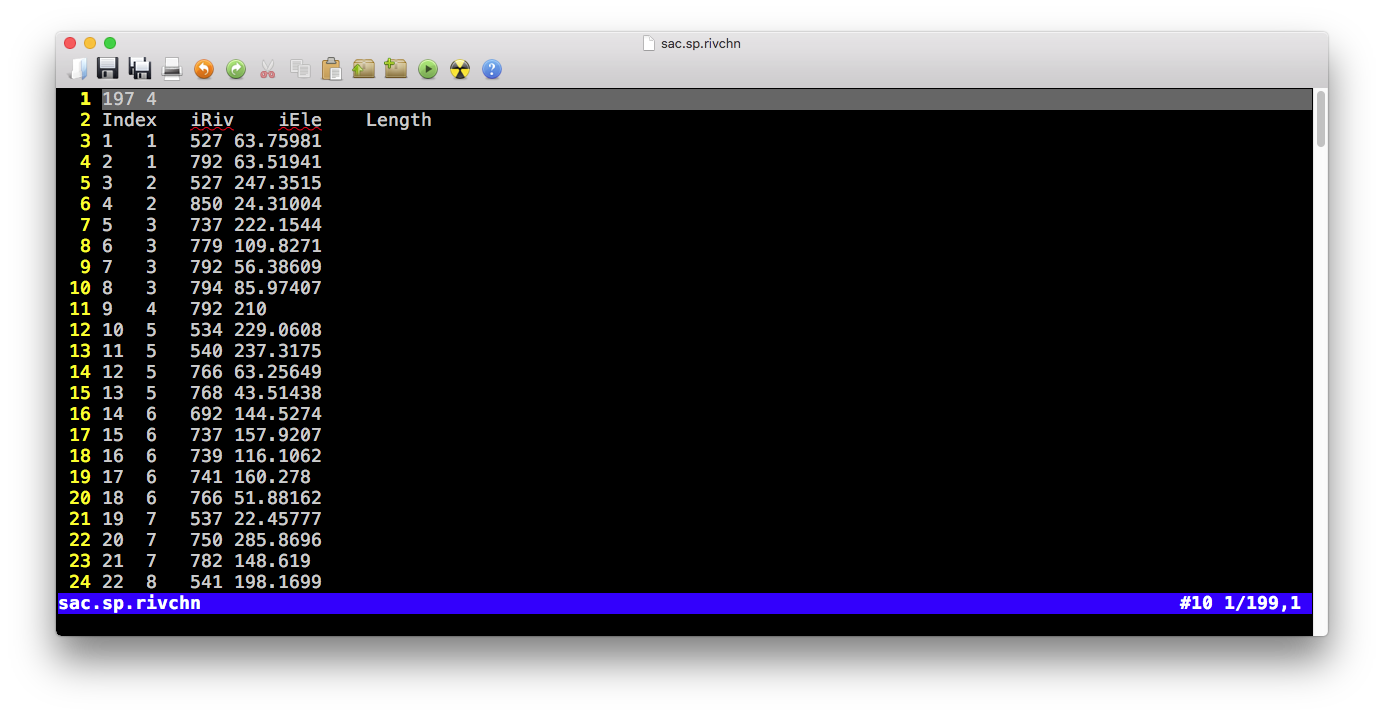This screenshot has width=1384, height=716.
Task: Click value 109.8271
Action: 278,246
